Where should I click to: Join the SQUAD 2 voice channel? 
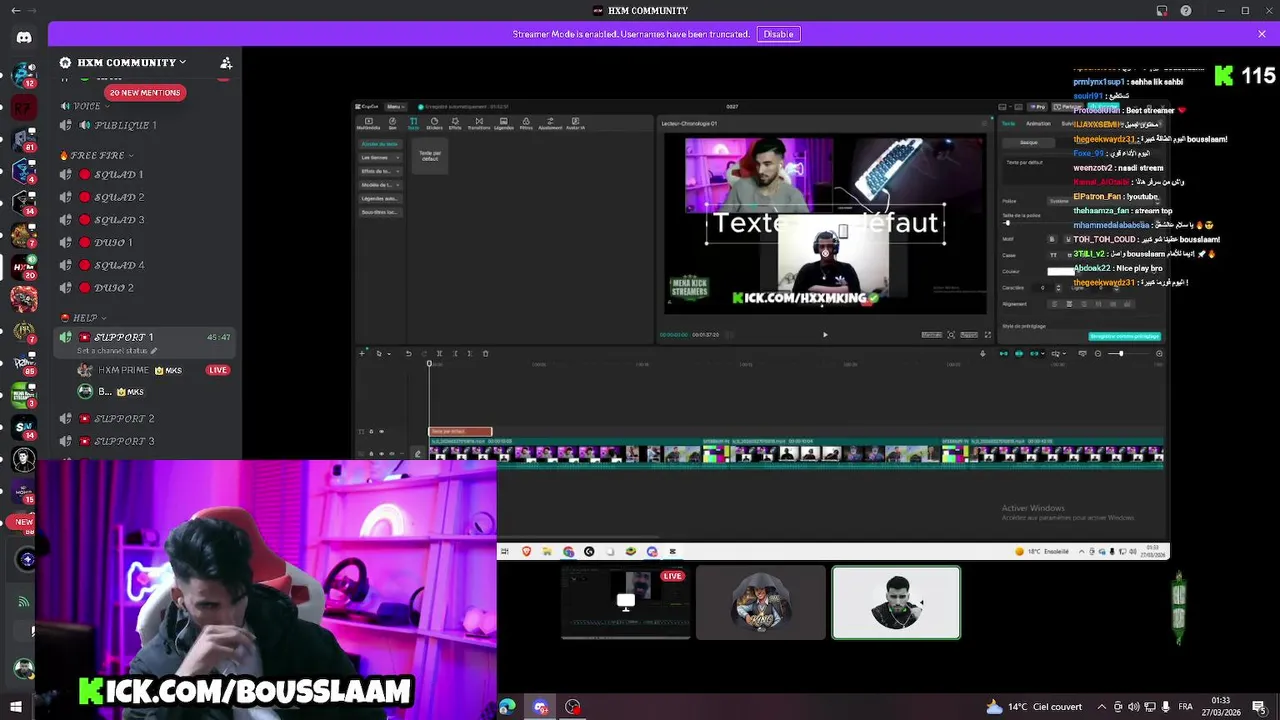pyautogui.click(x=146, y=197)
